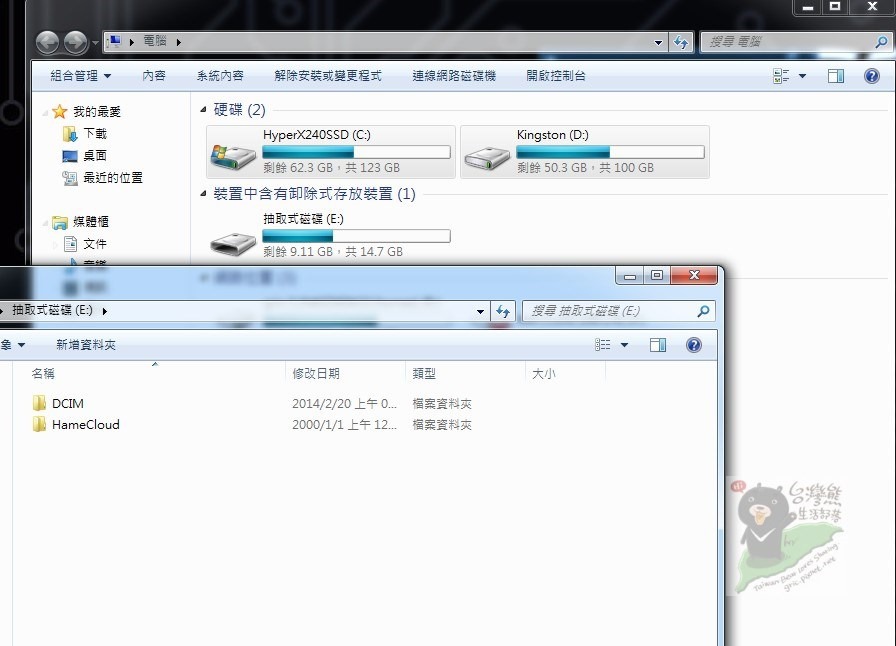
Task: Close the E: drive window
Action: (694, 276)
